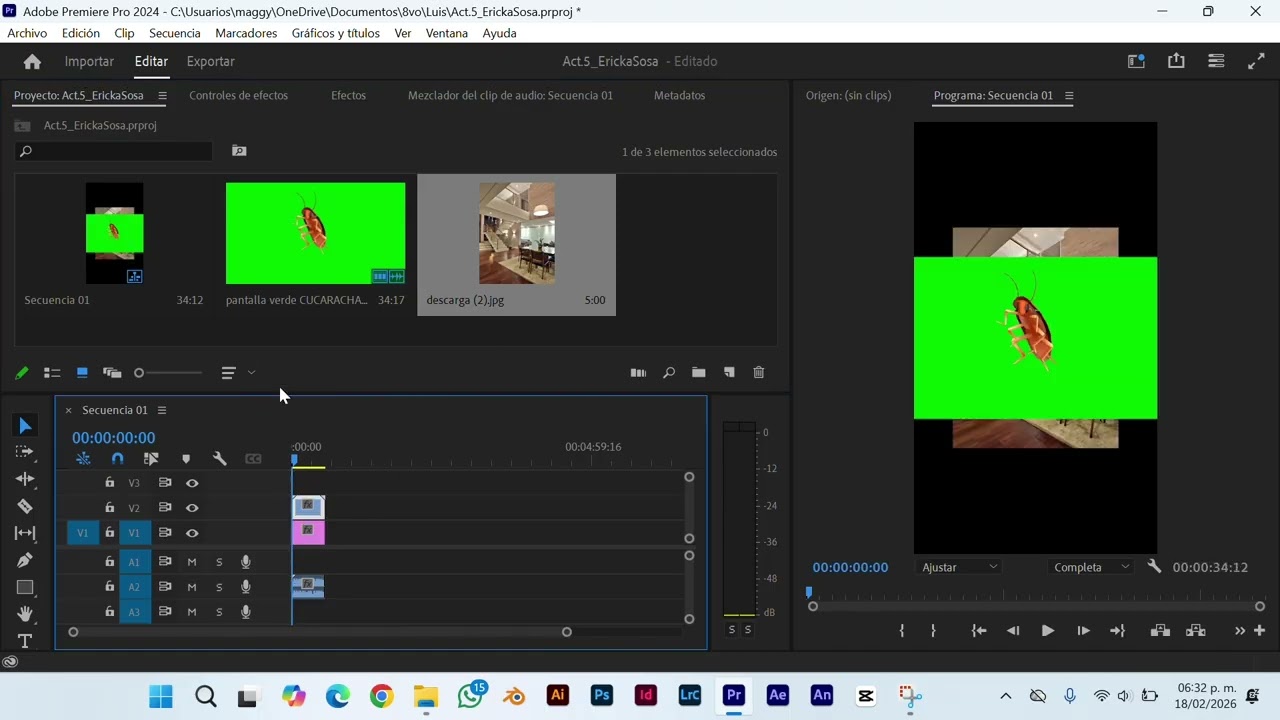This screenshot has width=1280, height=720.
Task: Select the Slip tool
Action: click(x=25, y=533)
